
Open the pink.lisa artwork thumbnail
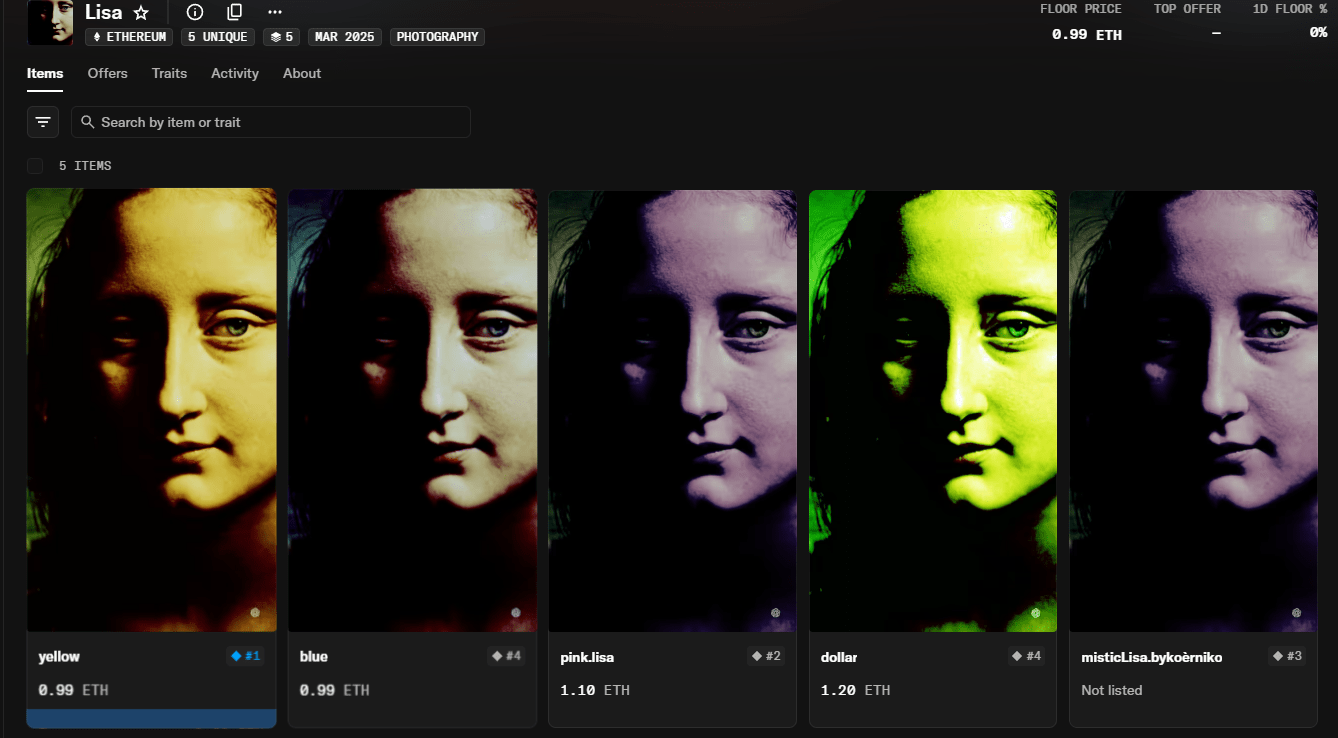(x=673, y=410)
